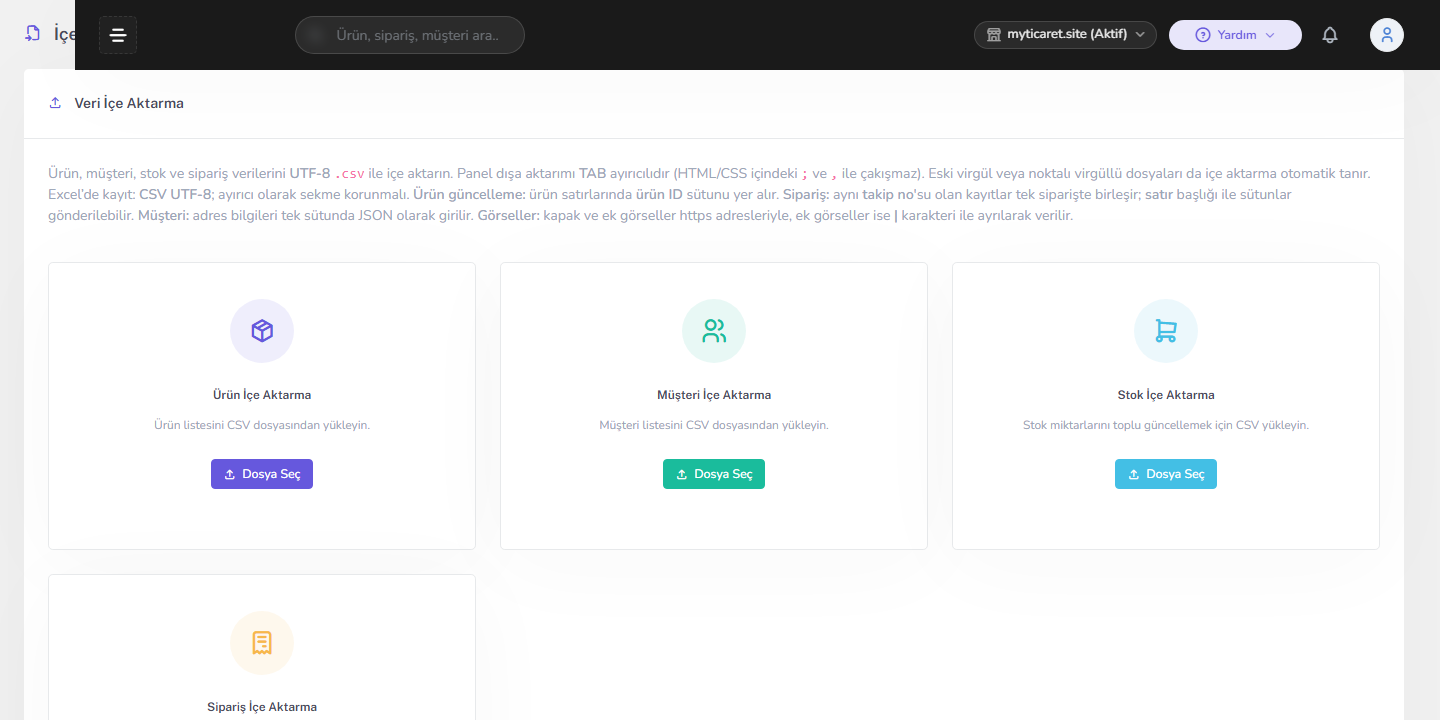Choose a file for Ürün İçe Aktarma
This screenshot has height=720, width=1440.
(x=262, y=474)
